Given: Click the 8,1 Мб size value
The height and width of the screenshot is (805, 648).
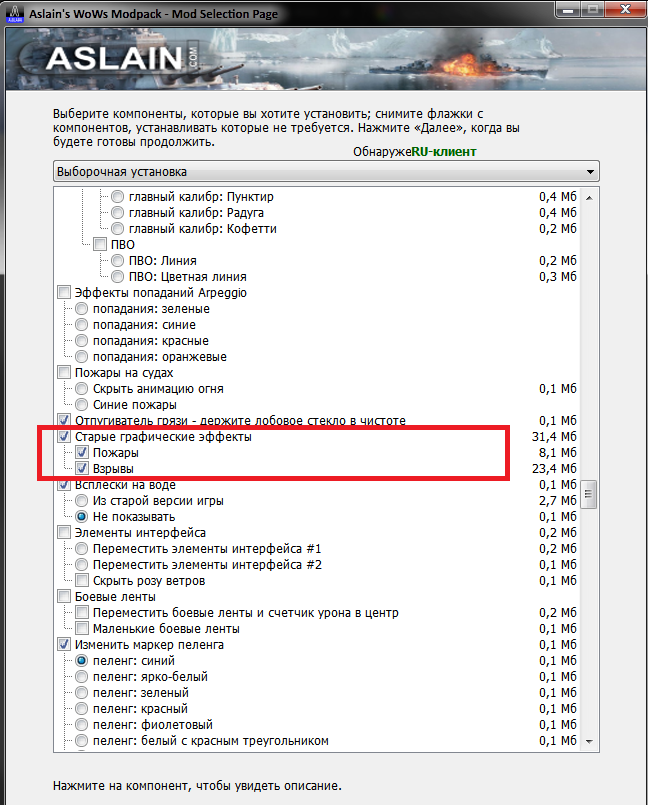Looking at the screenshot, I should [x=558, y=452].
